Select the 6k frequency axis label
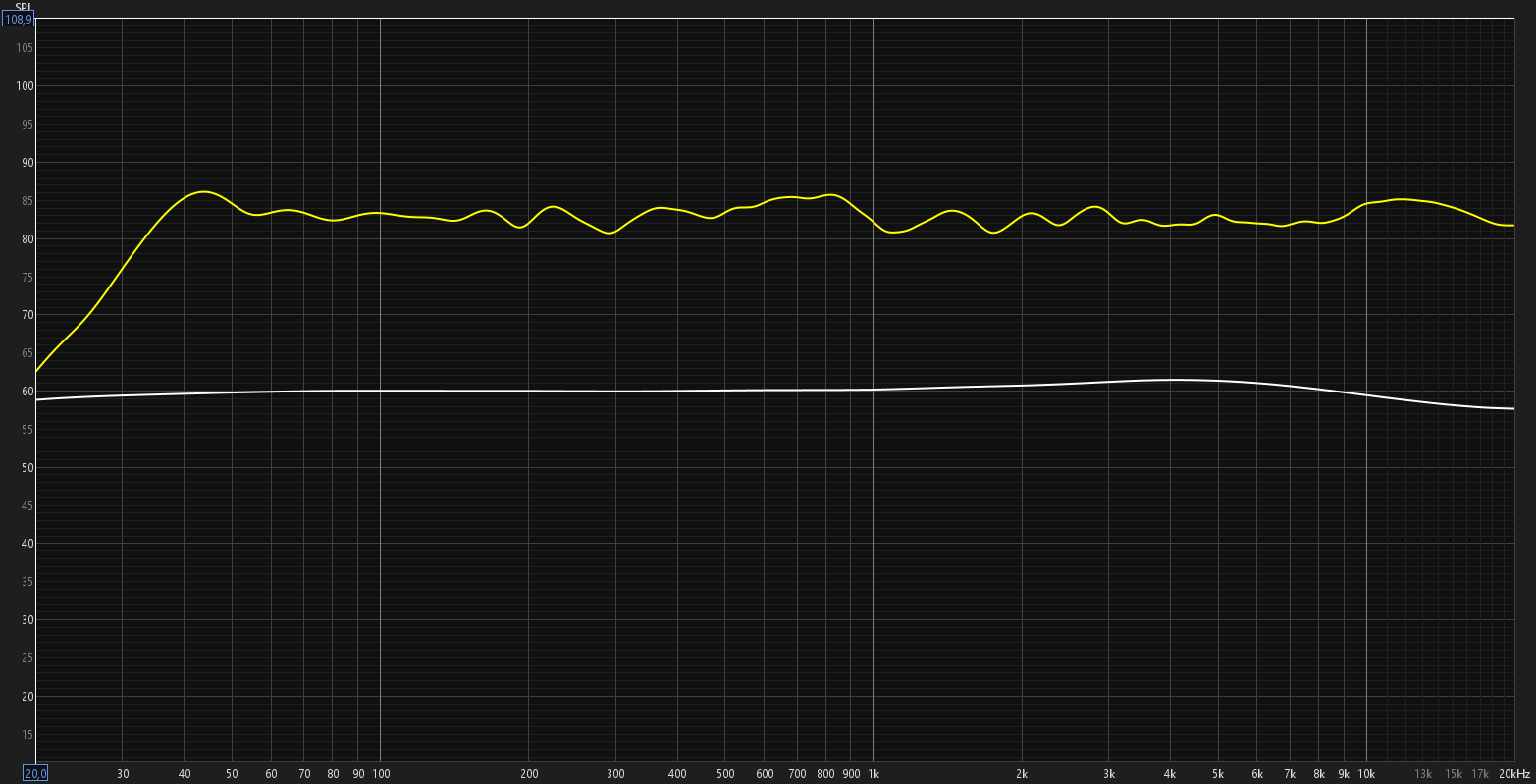This screenshot has width=1536, height=784. pos(1257,774)
